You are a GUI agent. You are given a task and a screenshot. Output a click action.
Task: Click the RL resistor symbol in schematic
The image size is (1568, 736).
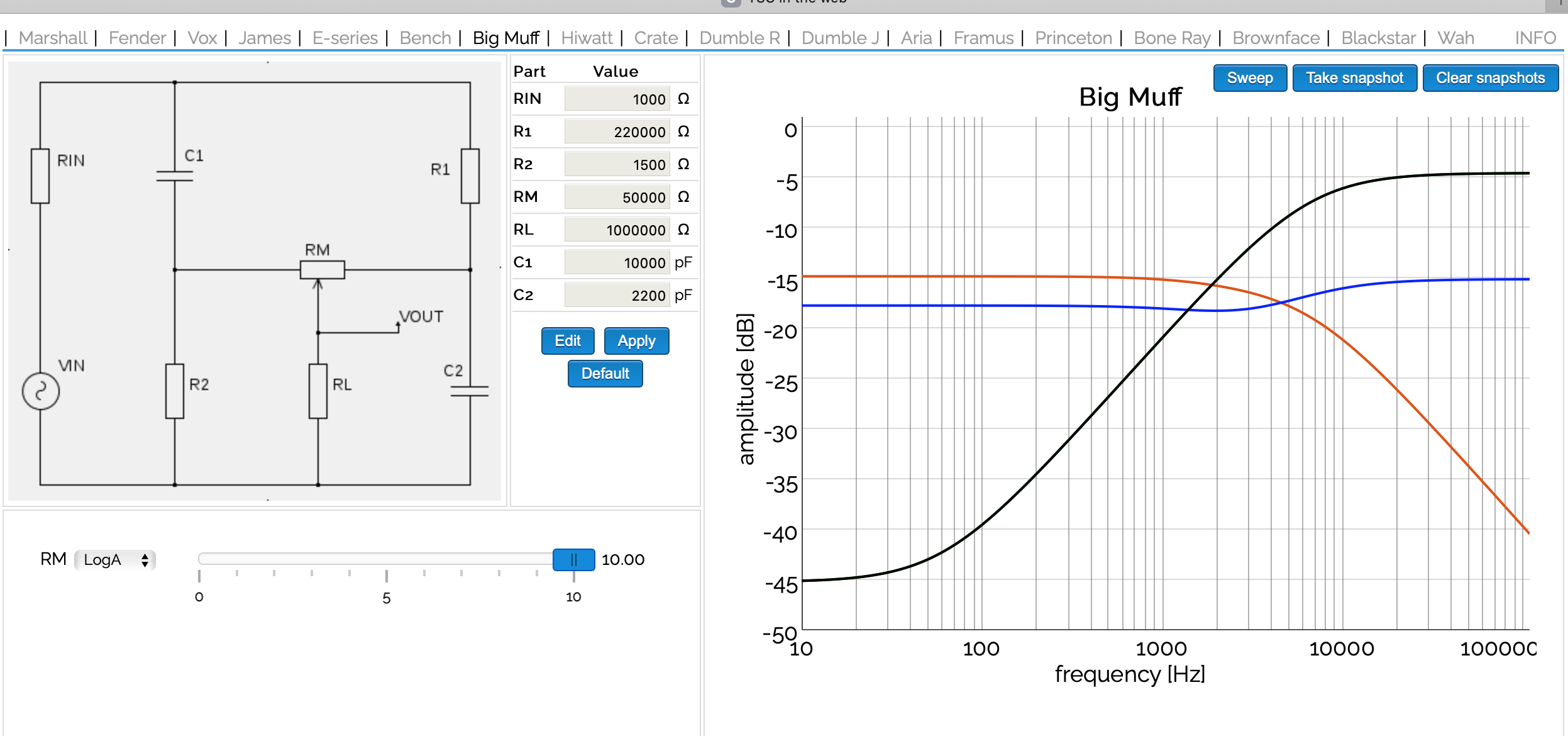coord(317,391)
